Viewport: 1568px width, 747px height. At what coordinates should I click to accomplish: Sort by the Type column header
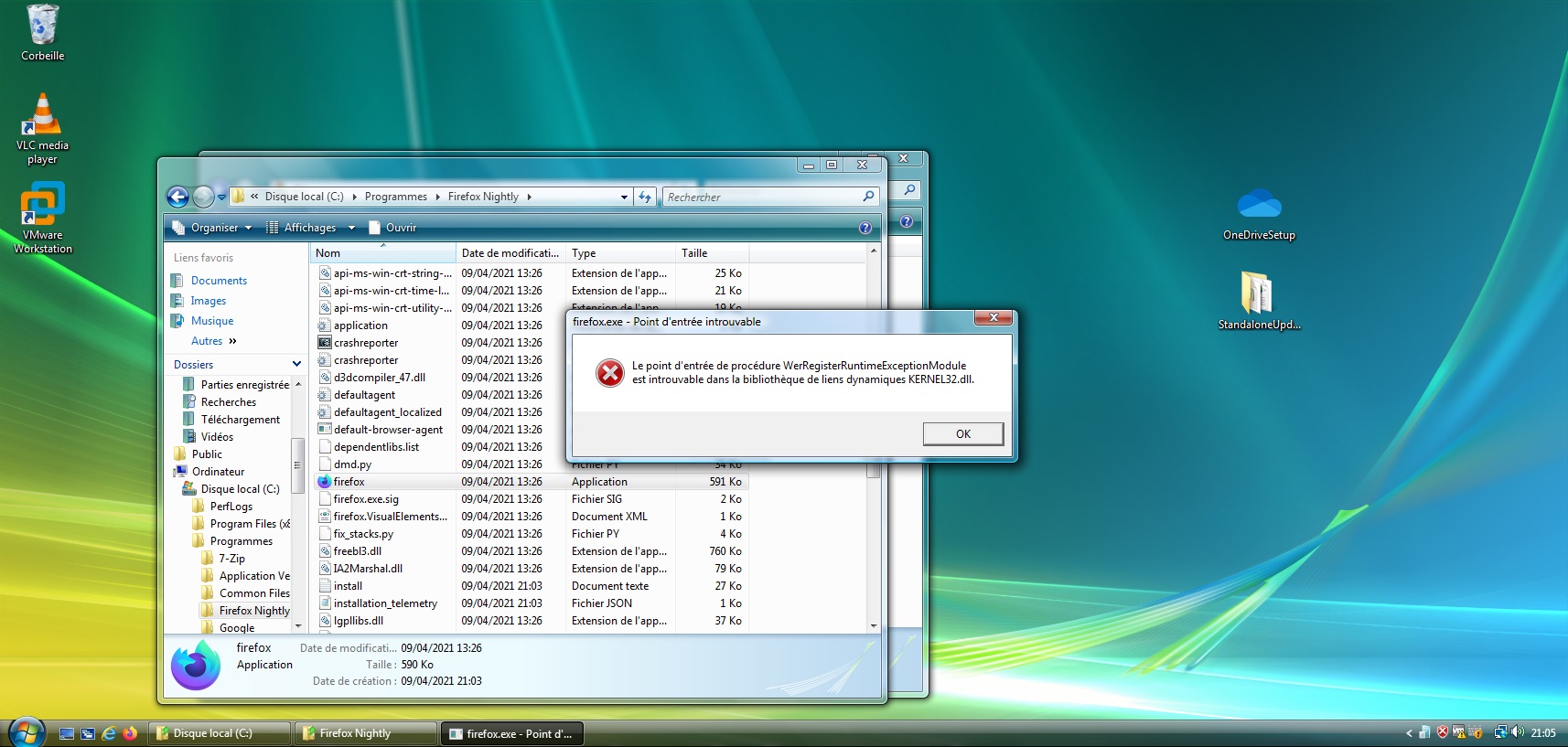tap(620, 253)
